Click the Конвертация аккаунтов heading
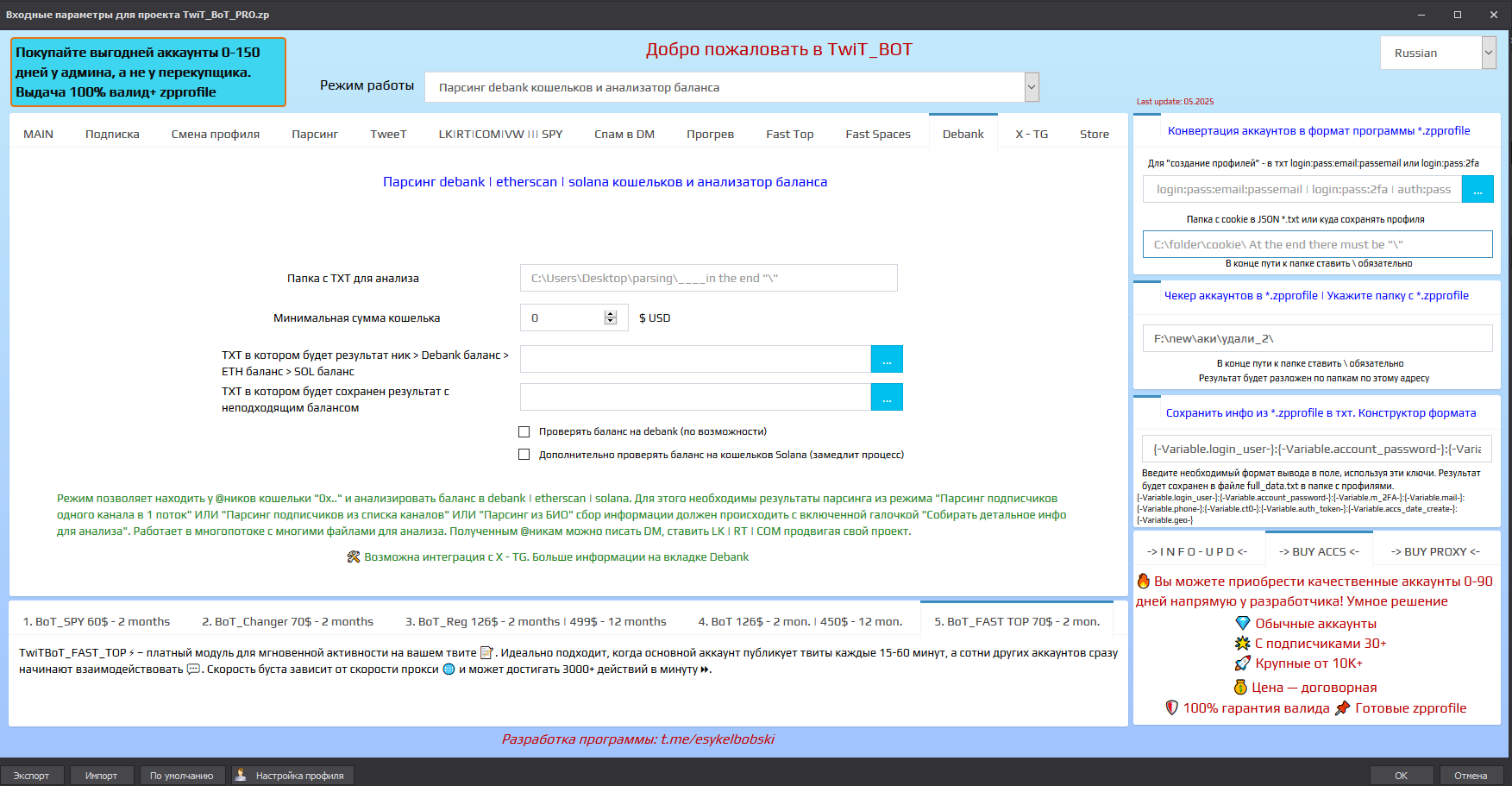 [x=1319, y=131]
